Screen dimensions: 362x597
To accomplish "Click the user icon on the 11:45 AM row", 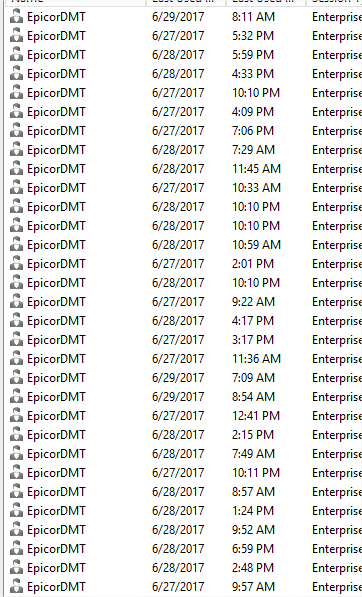I will 16,169.
